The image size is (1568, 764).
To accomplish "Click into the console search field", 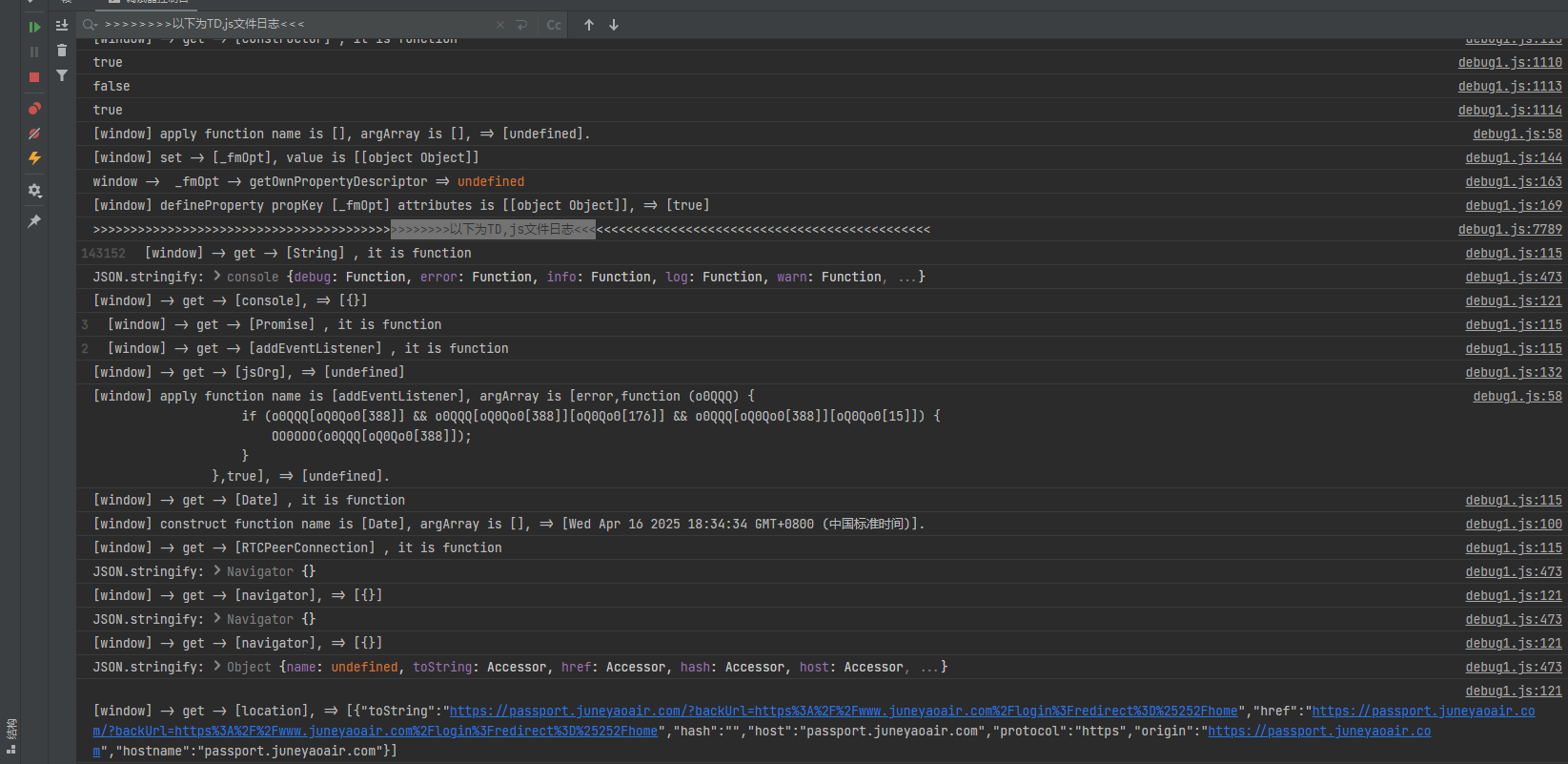I will pyautogui.click(x=286, y=25).
